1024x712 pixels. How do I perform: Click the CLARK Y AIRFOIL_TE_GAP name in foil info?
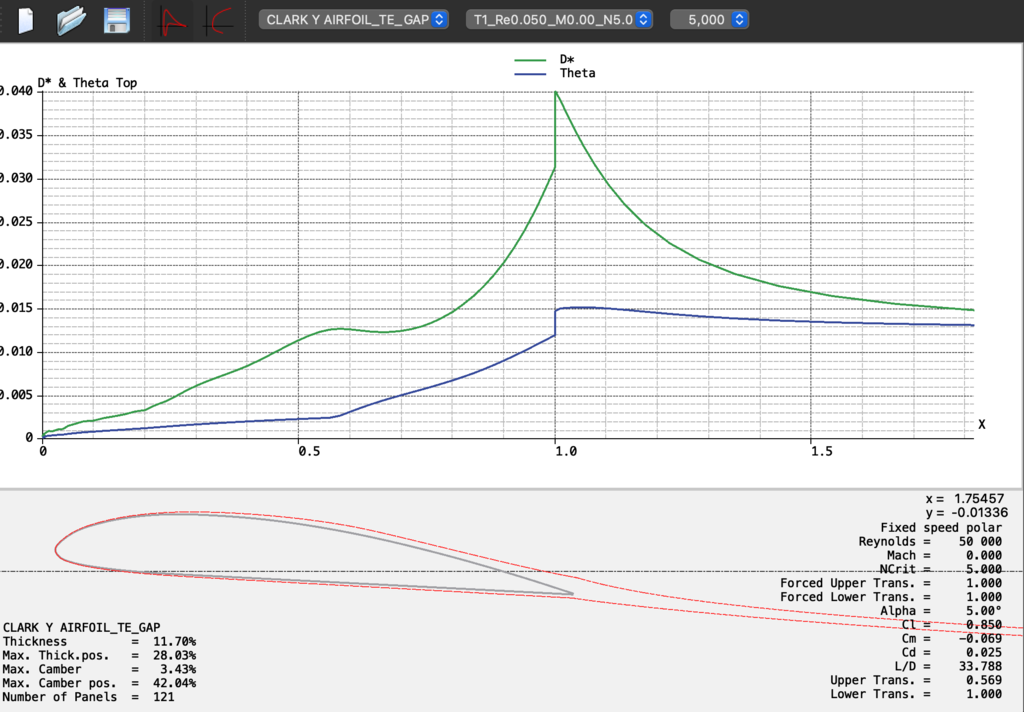(81, 627)
